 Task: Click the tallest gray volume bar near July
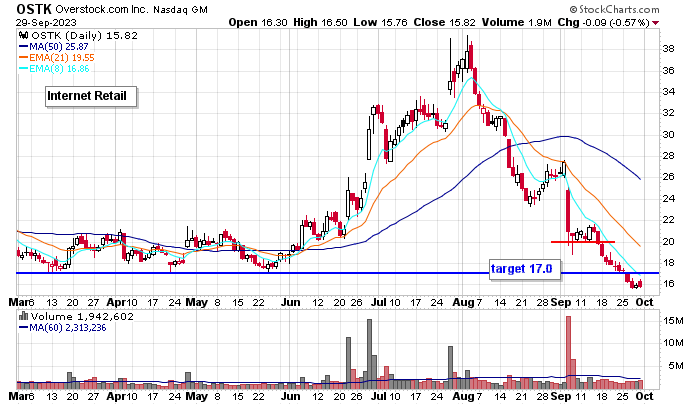(x=369, y=354)
